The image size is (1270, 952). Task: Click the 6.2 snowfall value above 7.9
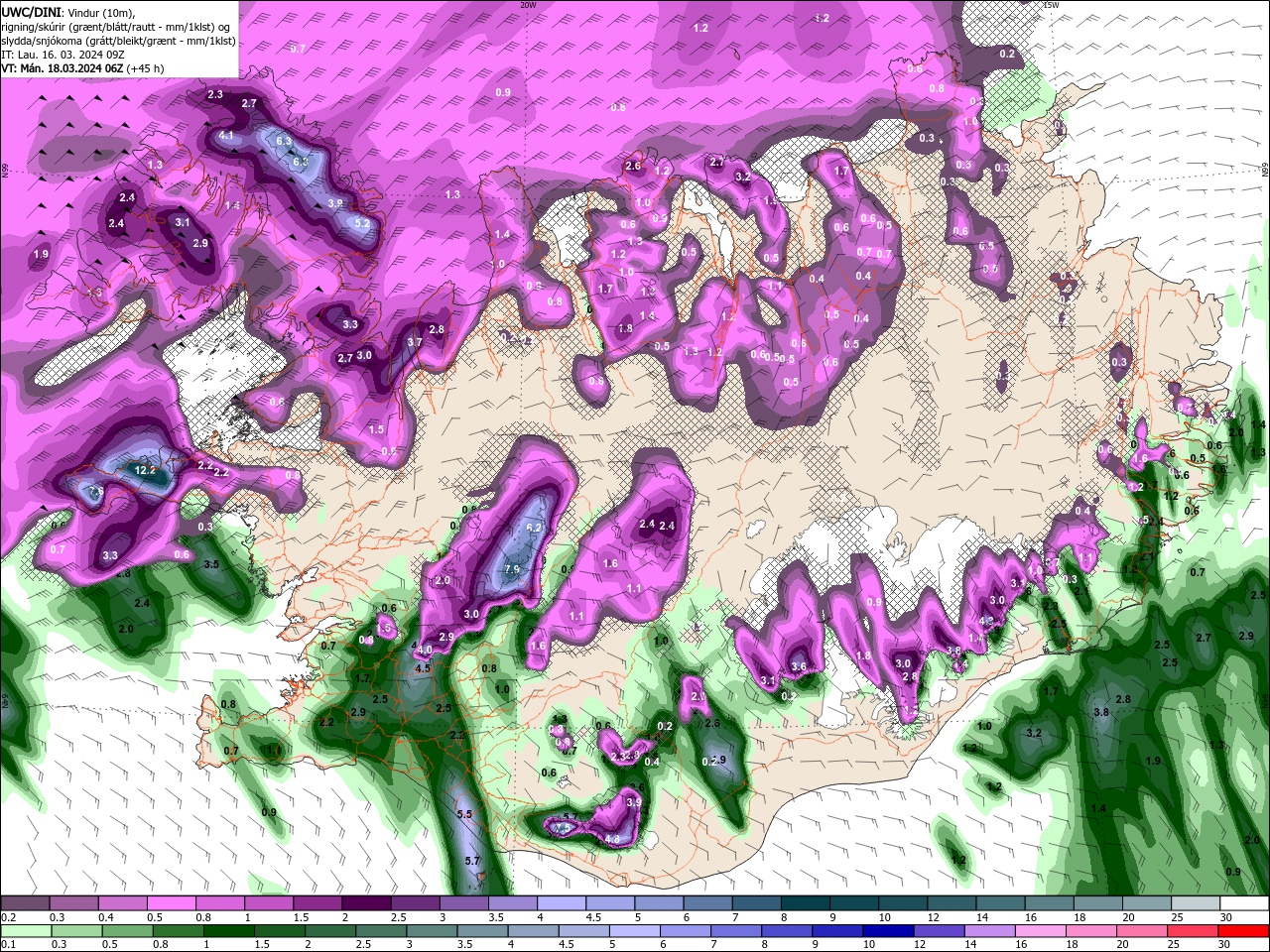(x=534, y=528)
